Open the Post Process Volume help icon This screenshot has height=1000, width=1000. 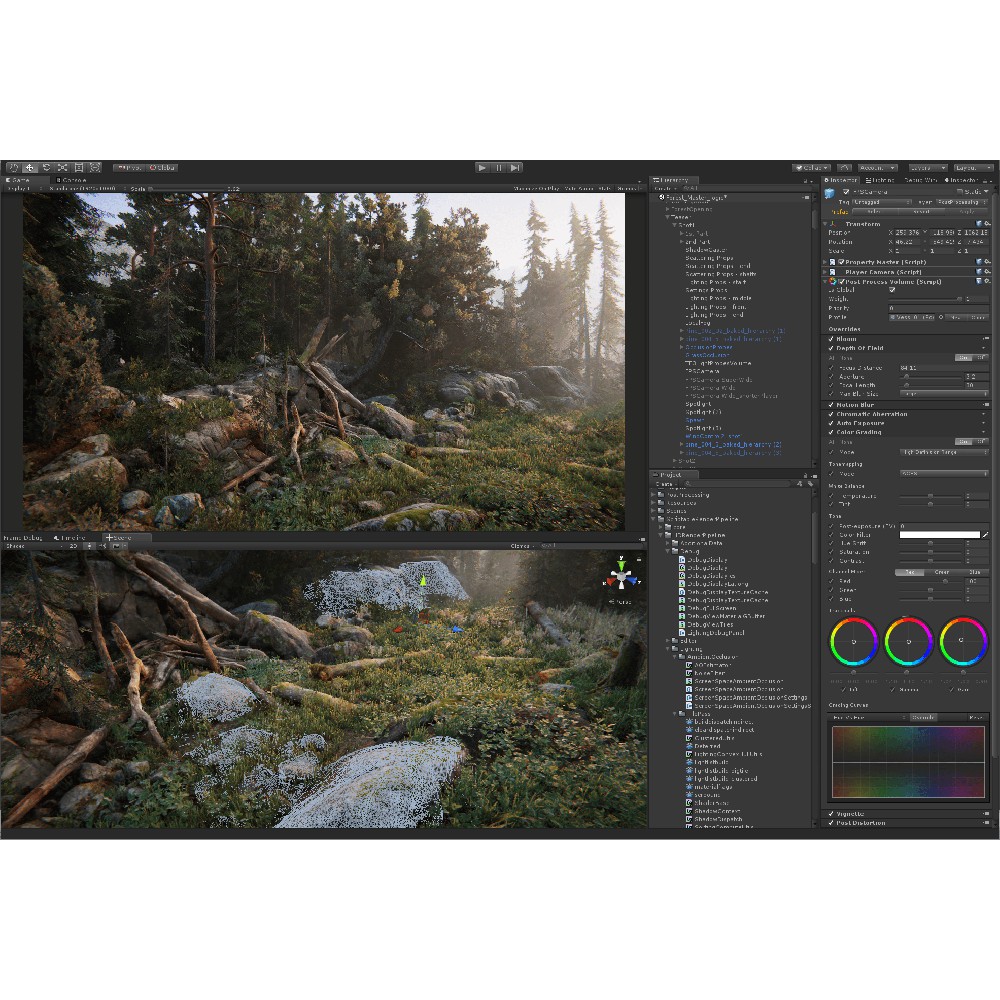click(x=978, y=281)
